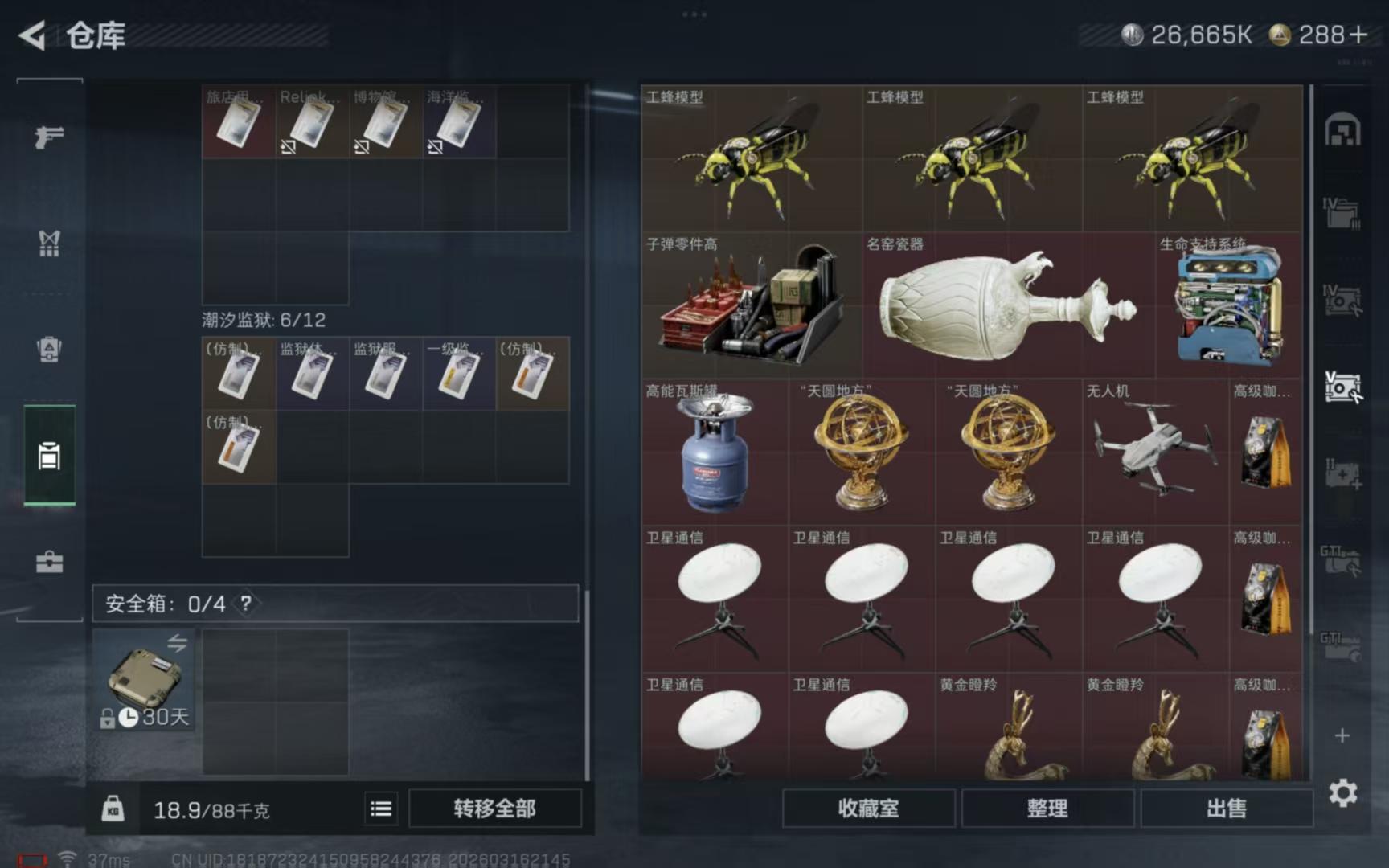Click the plus icon to add storage box
Image resolution: width=1389 pixels, height=868 pixels.
tap(1342, 735)
